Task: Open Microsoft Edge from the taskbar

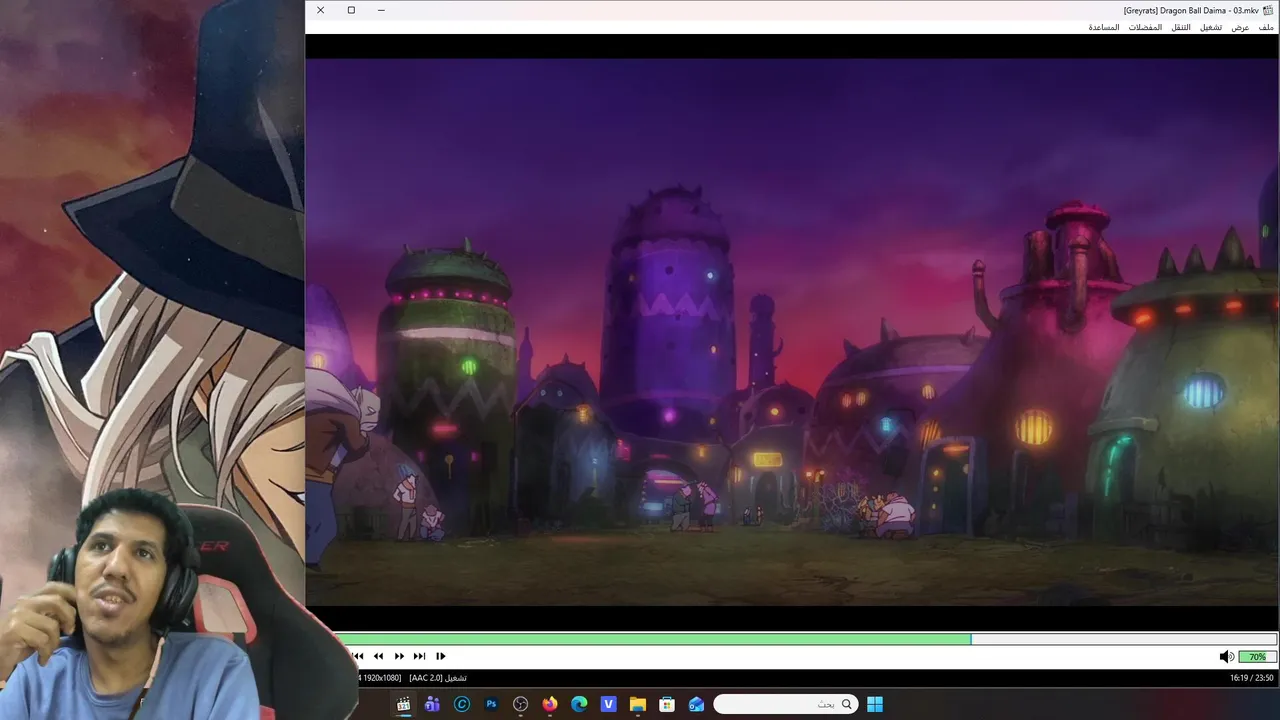Action: (579, 704)
